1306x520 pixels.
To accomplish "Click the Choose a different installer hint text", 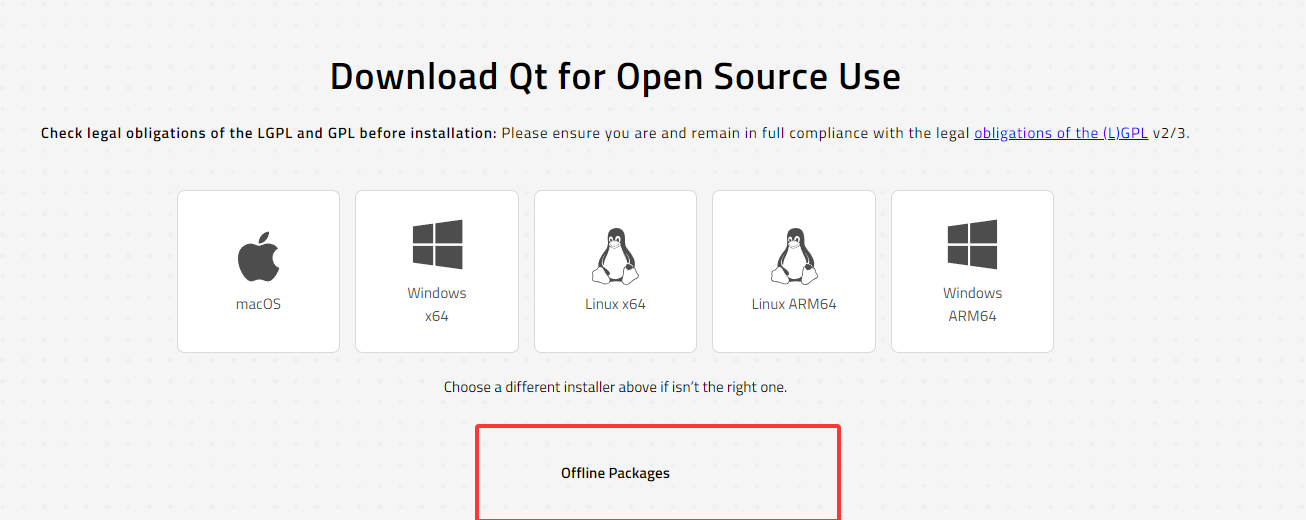I will coord(615,386).
